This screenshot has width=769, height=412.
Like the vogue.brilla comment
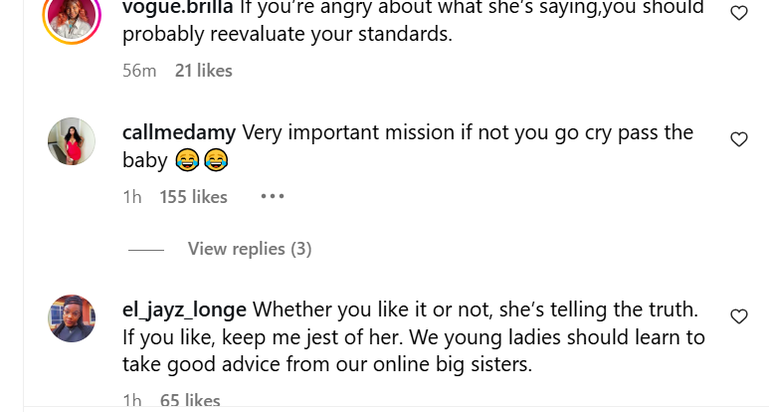click(739, 13)
